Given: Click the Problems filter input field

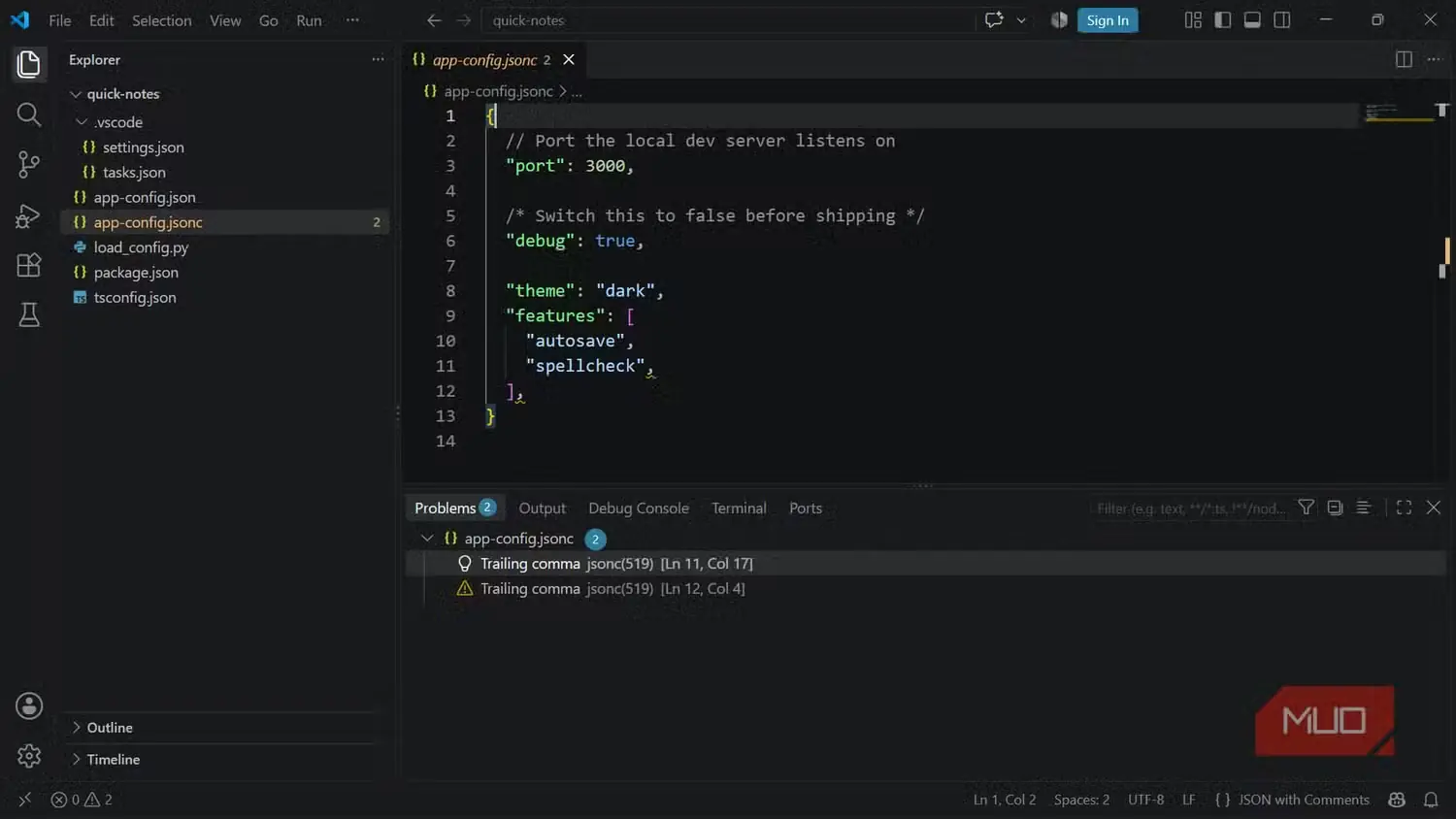Looking at the screenshot, I should click(1191, 508).
